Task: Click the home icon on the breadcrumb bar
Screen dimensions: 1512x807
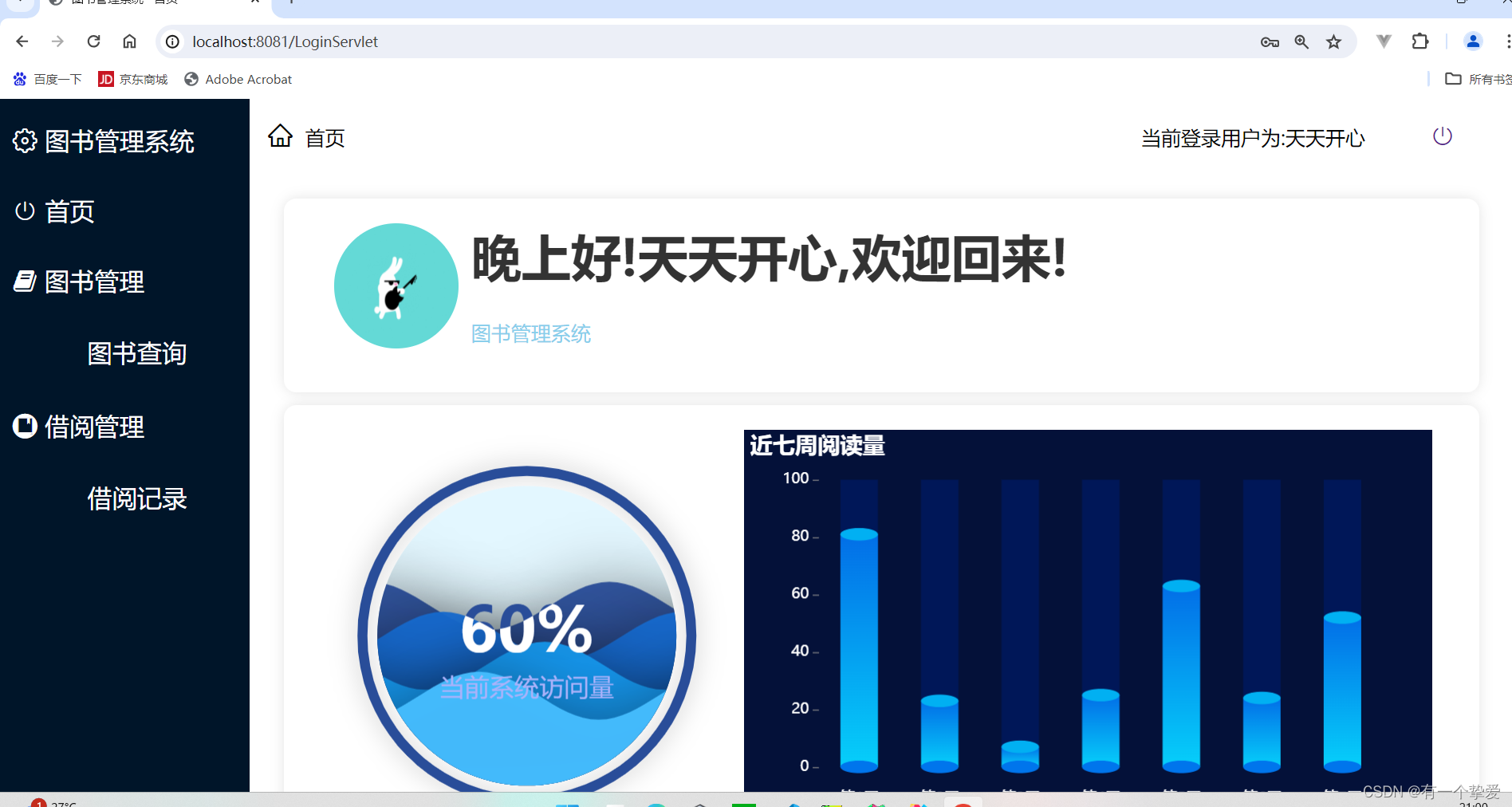Action: pos(280,136)
